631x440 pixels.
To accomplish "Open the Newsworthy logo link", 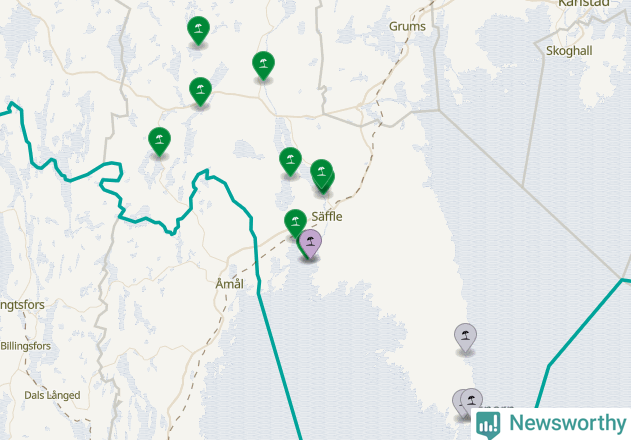I will pos(551,423).
